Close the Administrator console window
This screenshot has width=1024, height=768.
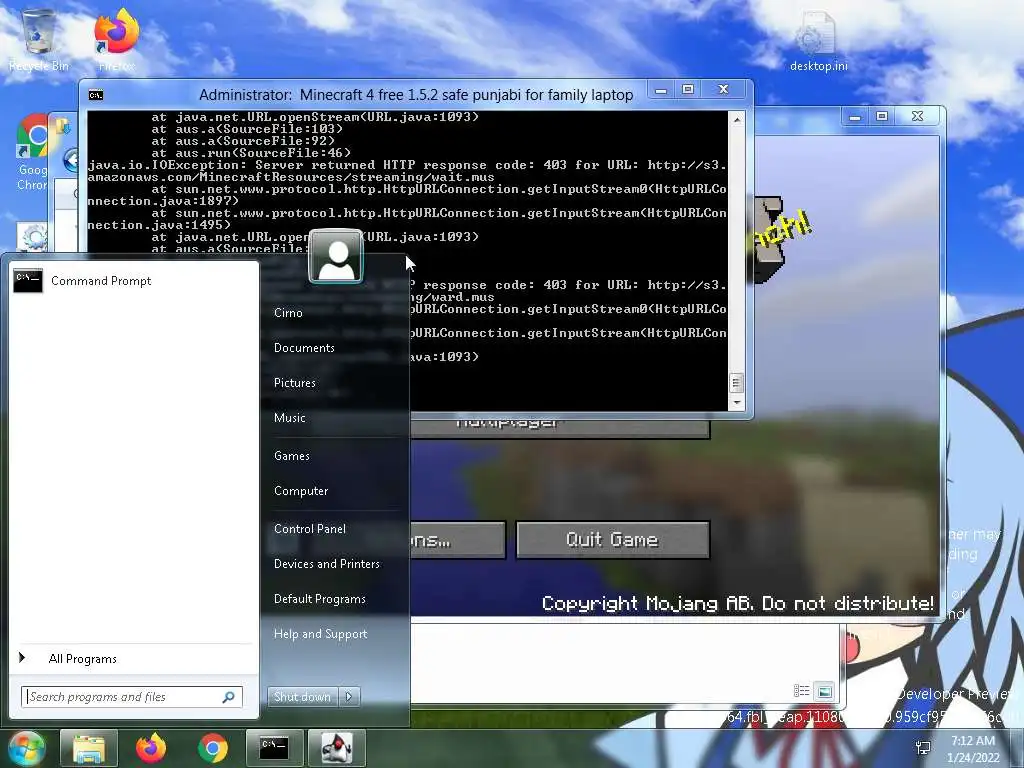coord(724,89)
